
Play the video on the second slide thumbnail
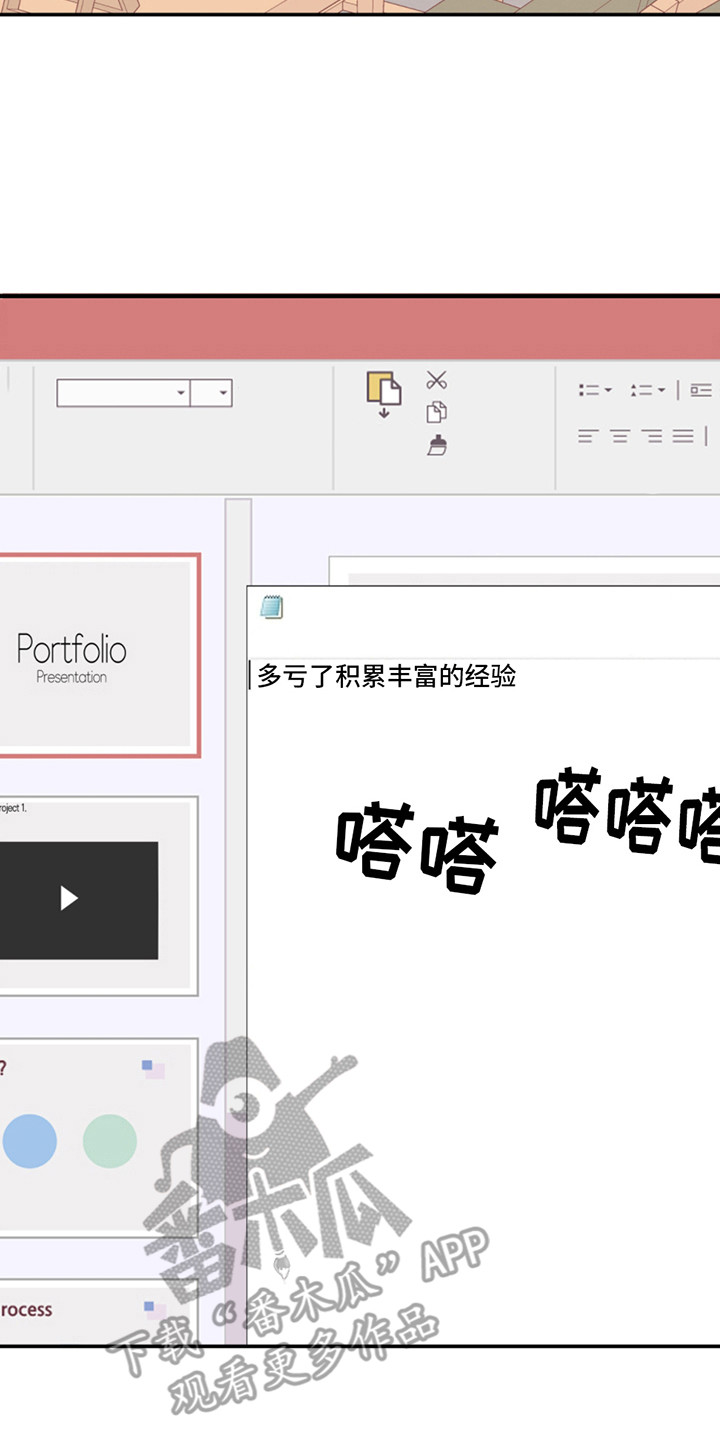click(69, 898)
